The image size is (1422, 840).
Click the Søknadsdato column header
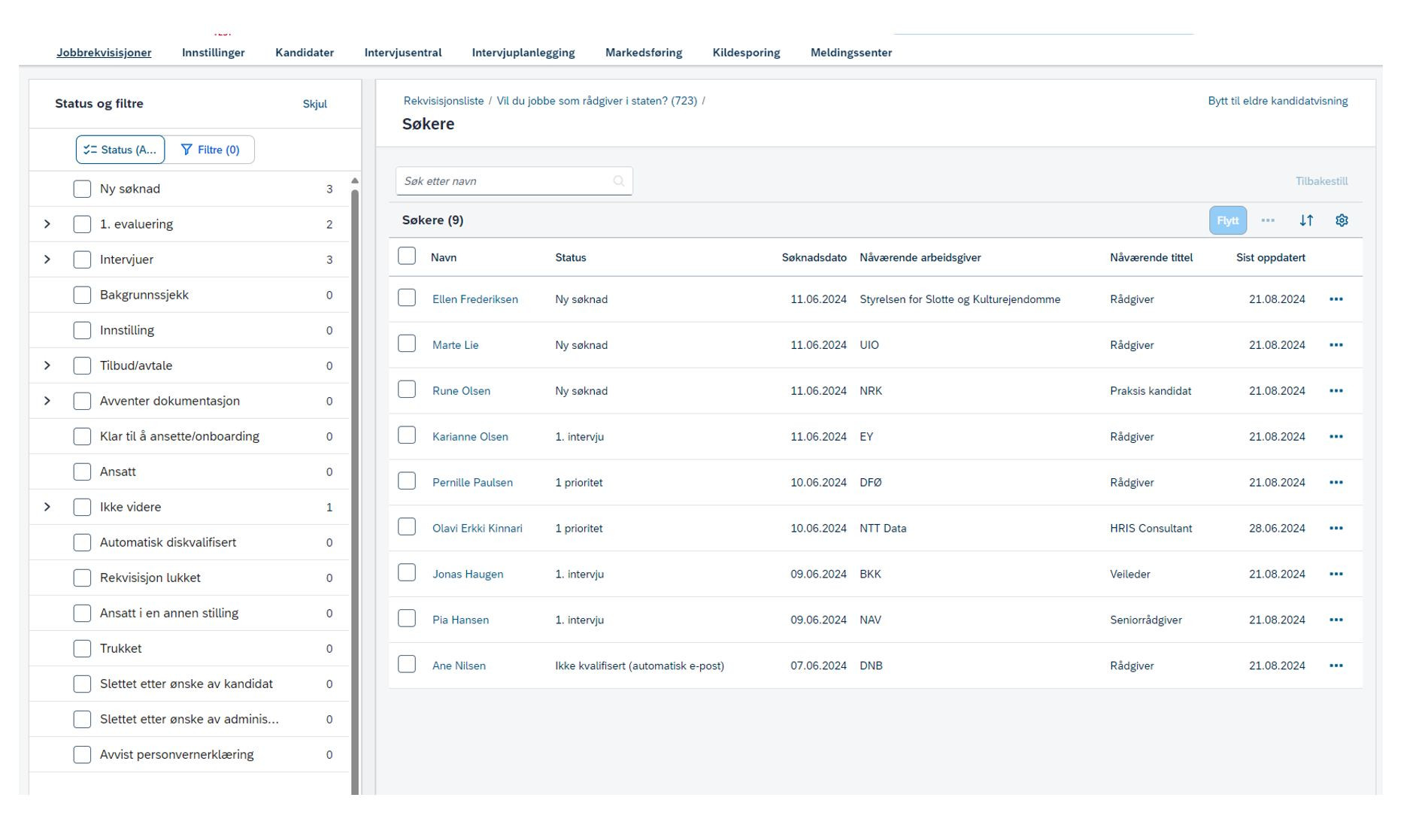tap(814, 257)
